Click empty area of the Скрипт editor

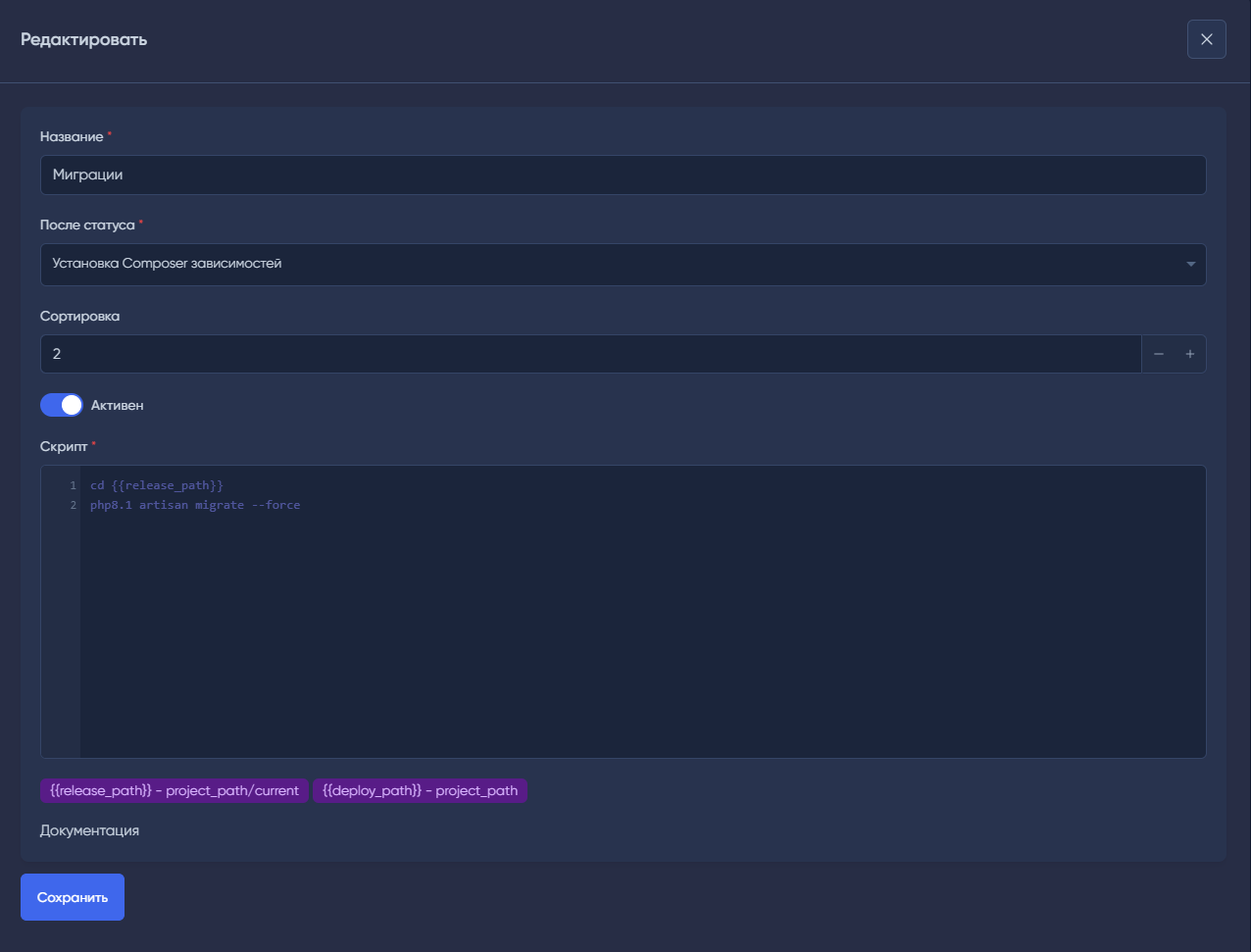pyautogui.click(x=637, y=637)
